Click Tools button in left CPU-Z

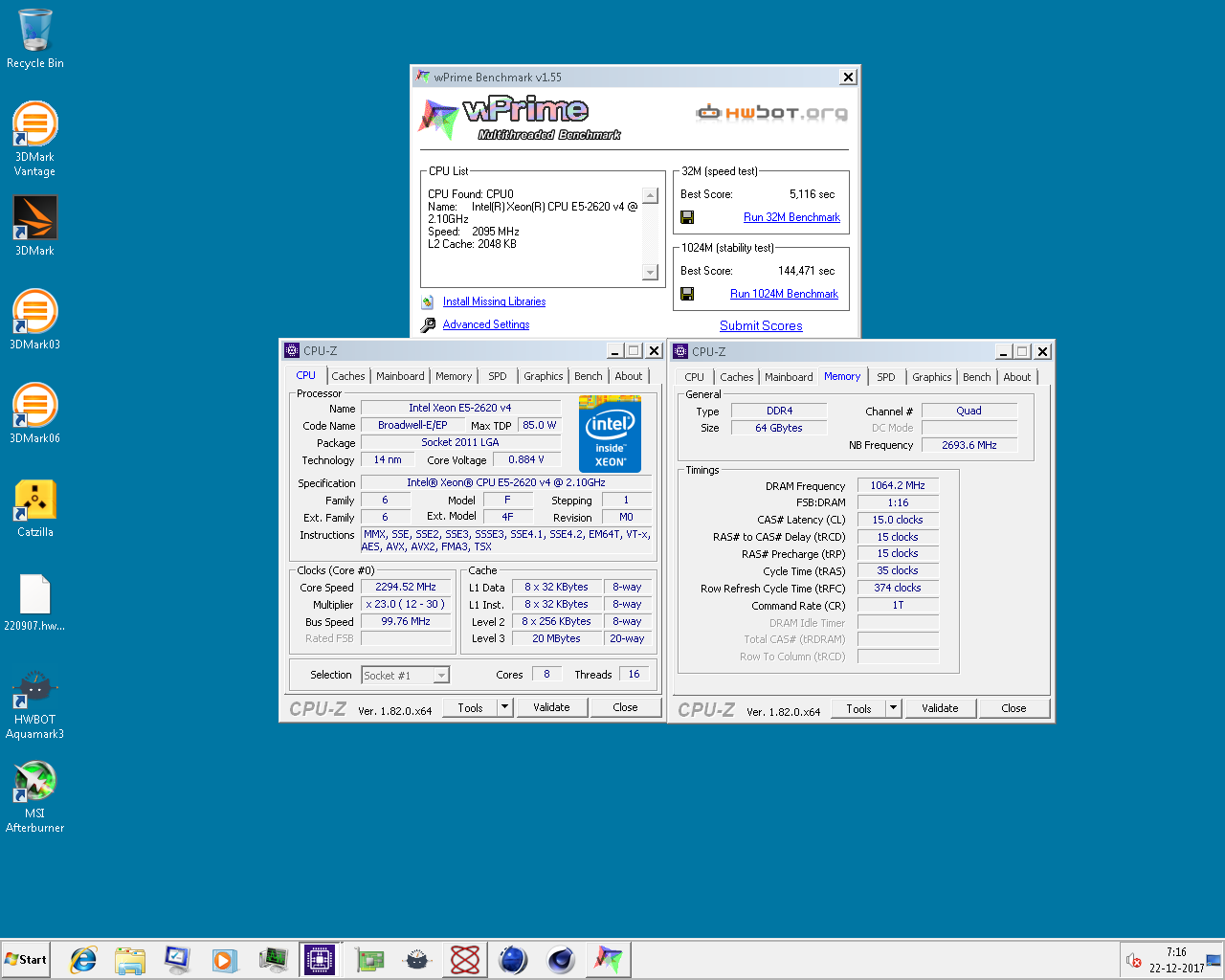[x=471, y=707]
